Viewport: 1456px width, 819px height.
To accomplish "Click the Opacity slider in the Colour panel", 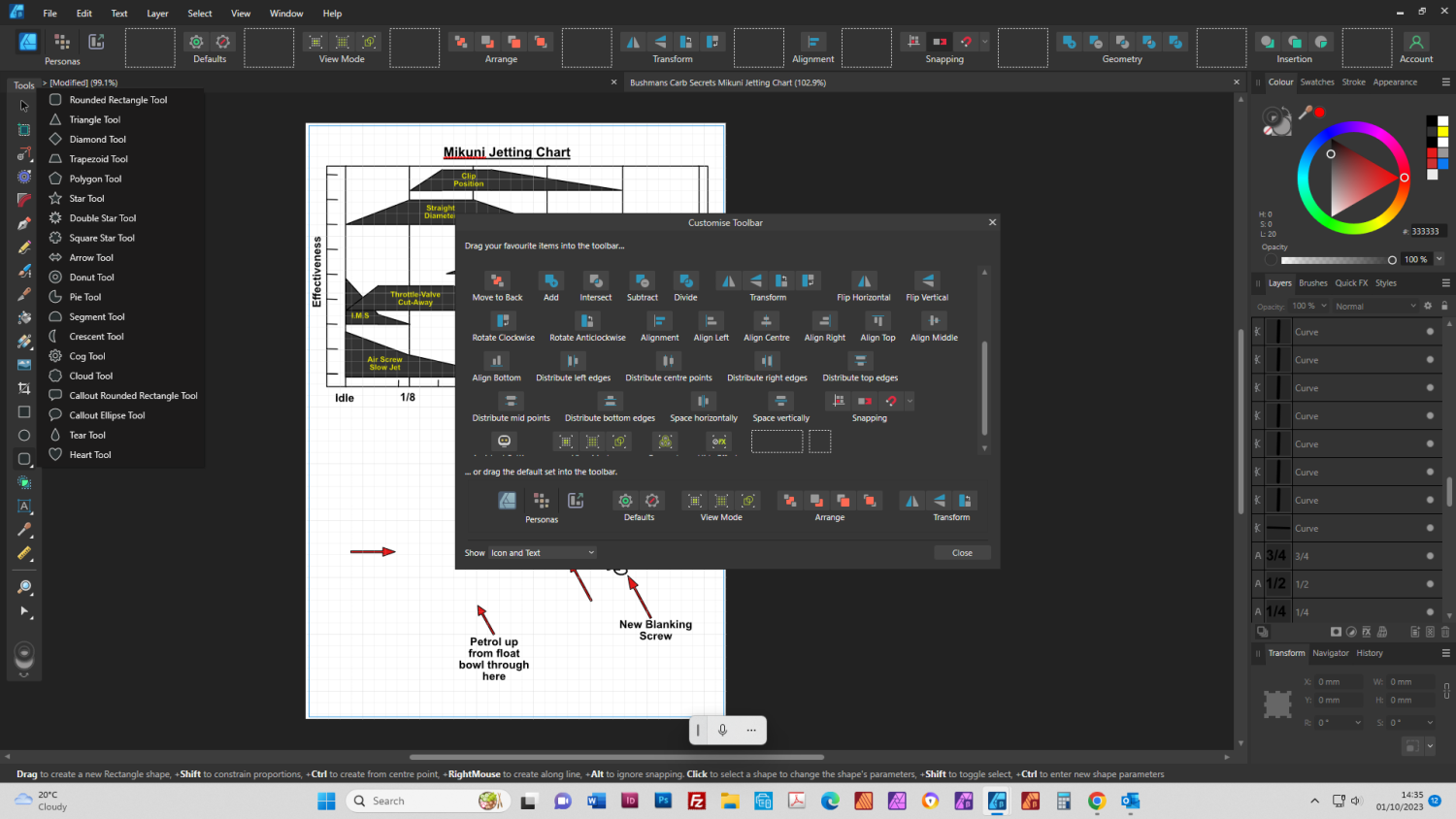I will tap(1340, 259).
